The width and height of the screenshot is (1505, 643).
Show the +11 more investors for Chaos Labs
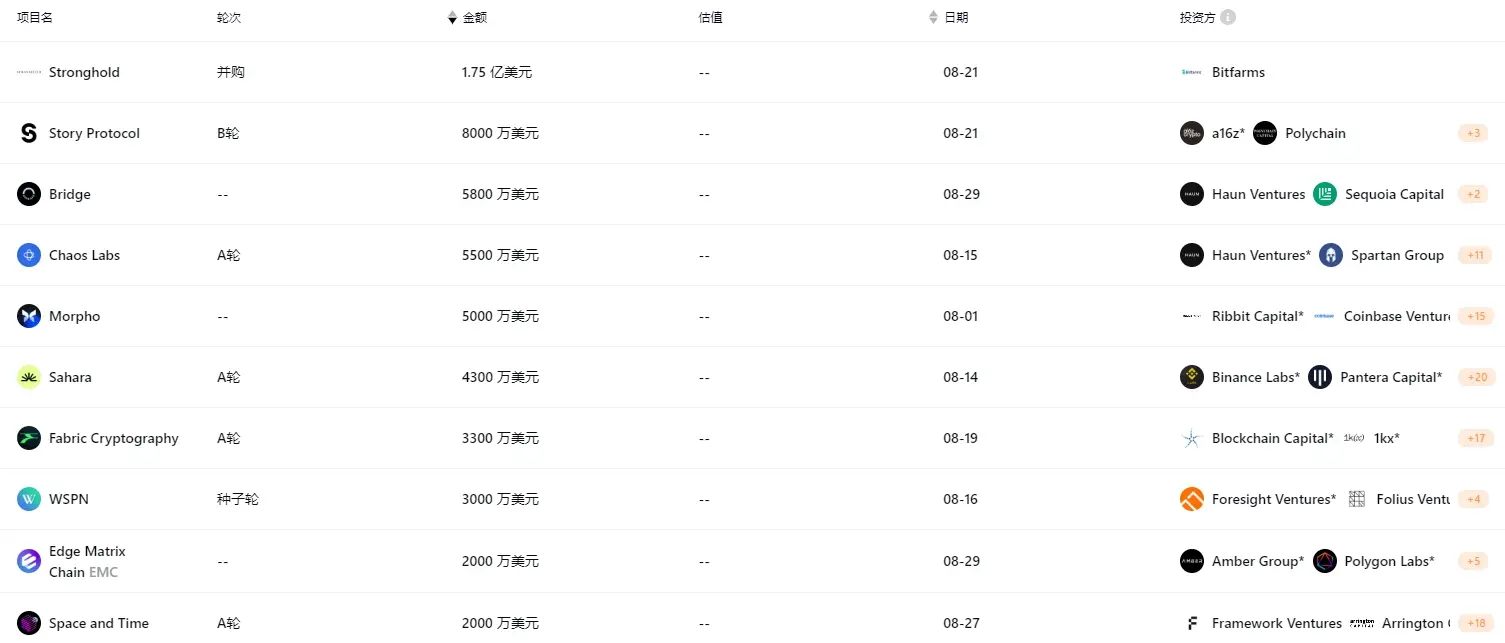1474,255
